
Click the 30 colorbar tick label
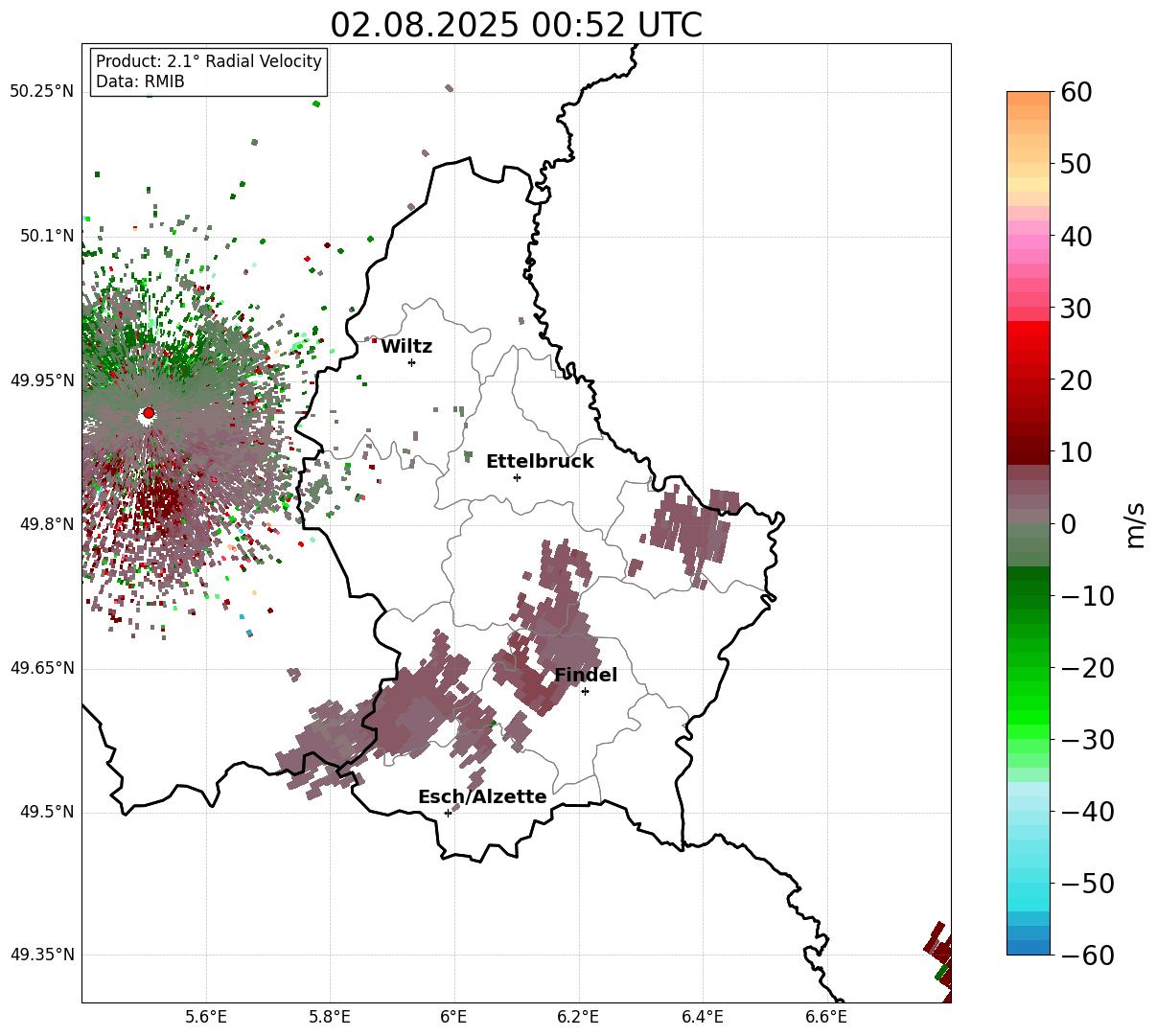pos(1076,309)
